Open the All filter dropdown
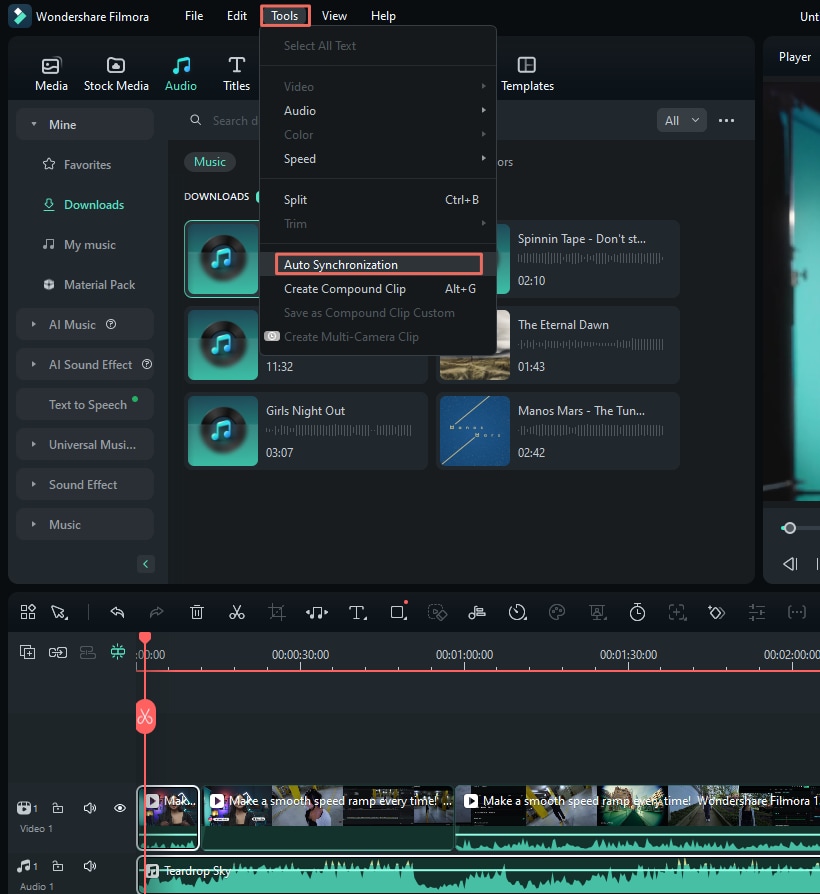820x894 pixels. pos(681,120)
